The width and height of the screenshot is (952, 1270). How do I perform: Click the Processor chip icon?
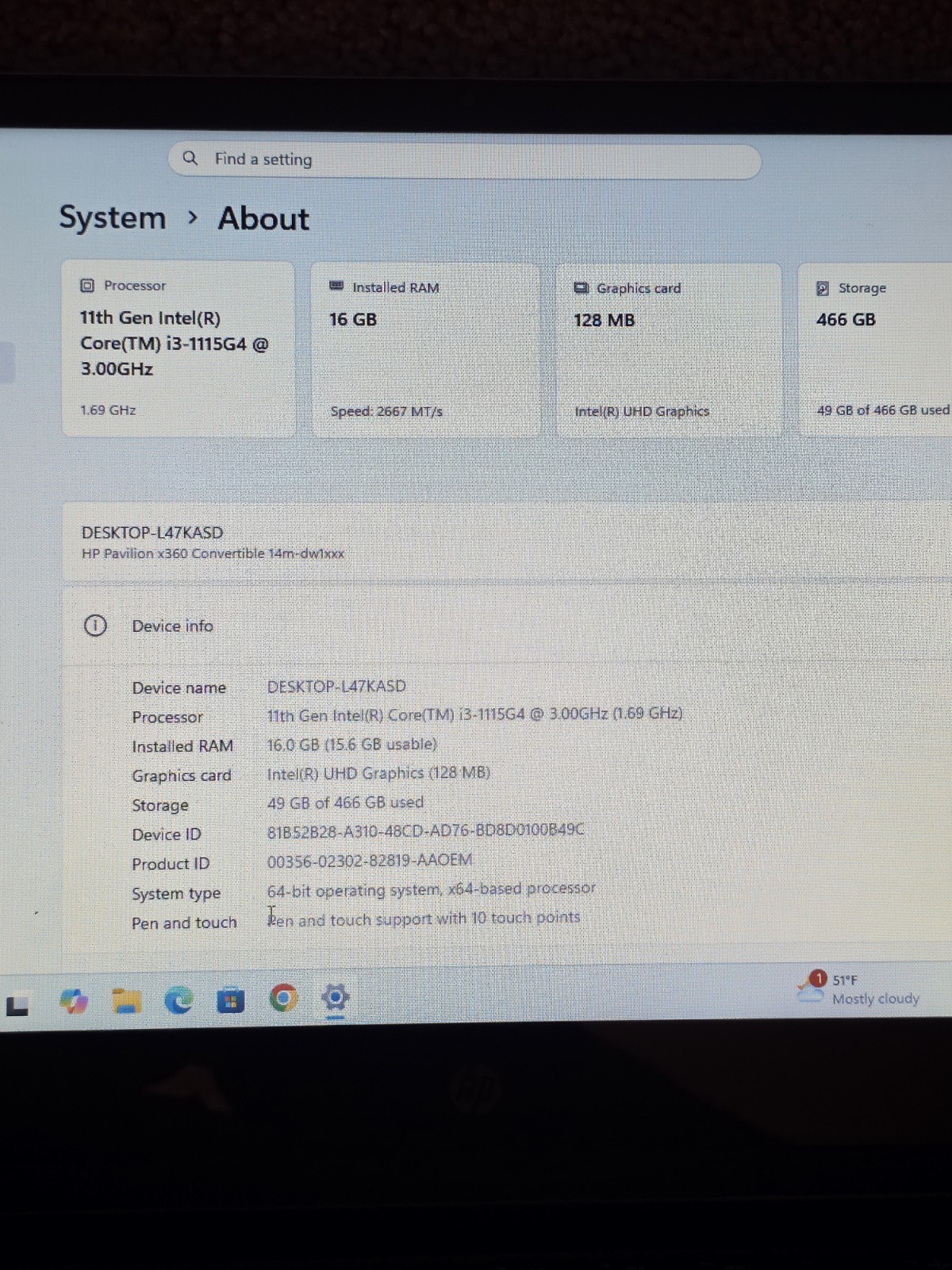click(87, 286)
